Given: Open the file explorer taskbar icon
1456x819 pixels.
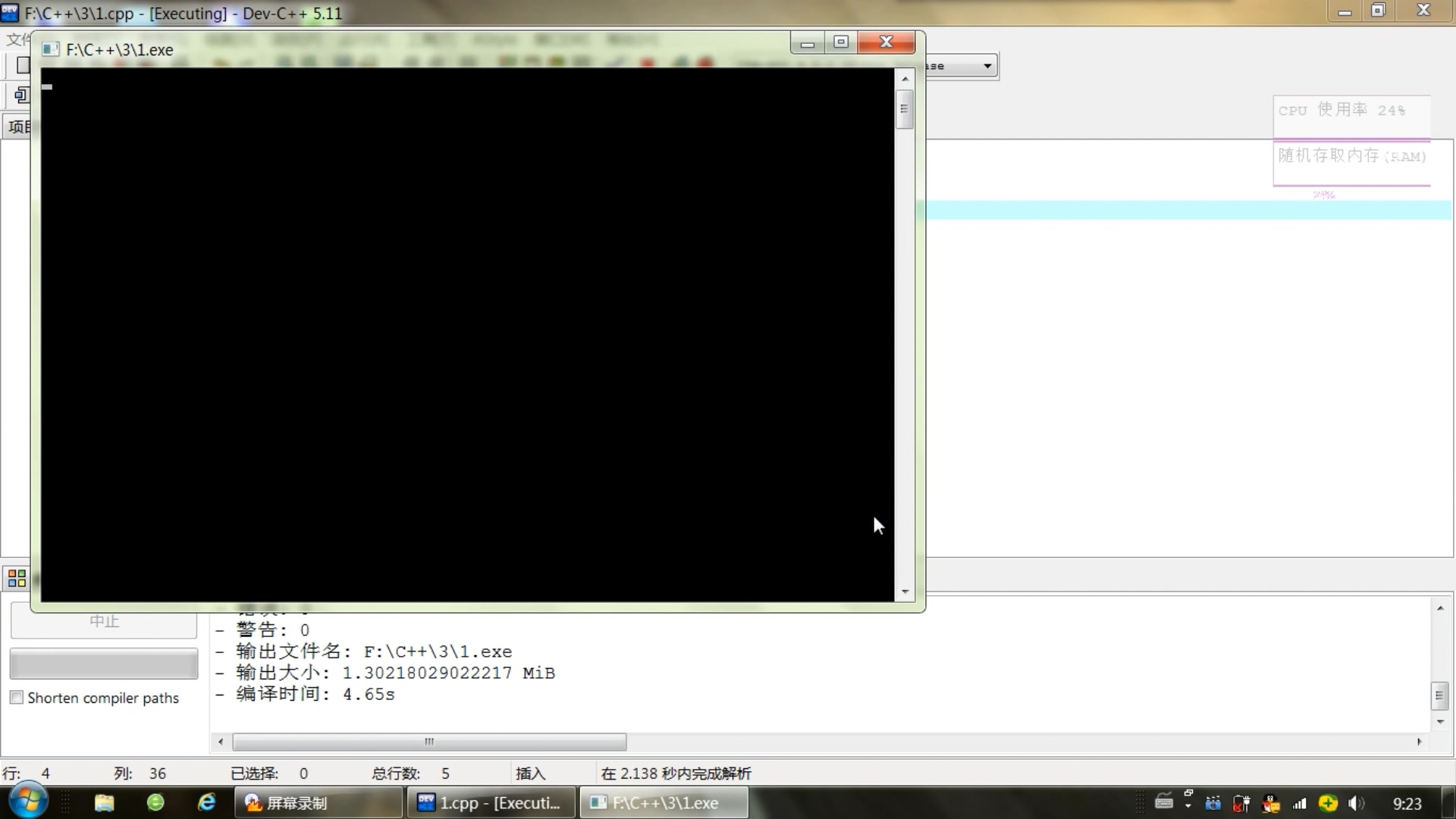Looking at the screenshot, I should [x=104, y=802].
